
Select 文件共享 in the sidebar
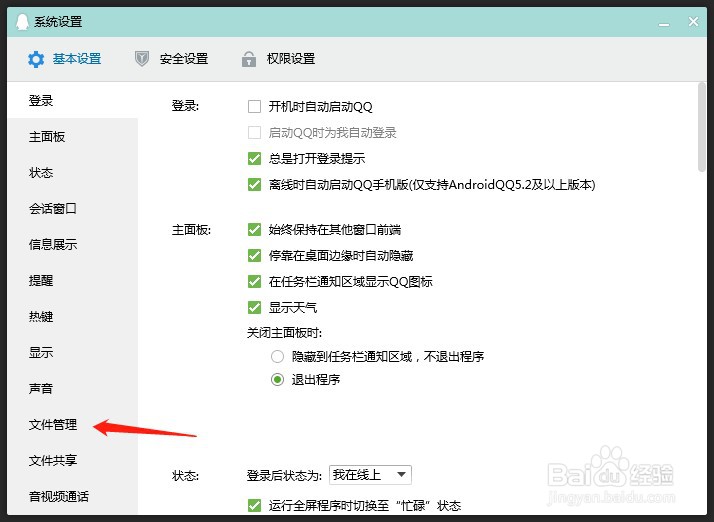click(72, 461)
